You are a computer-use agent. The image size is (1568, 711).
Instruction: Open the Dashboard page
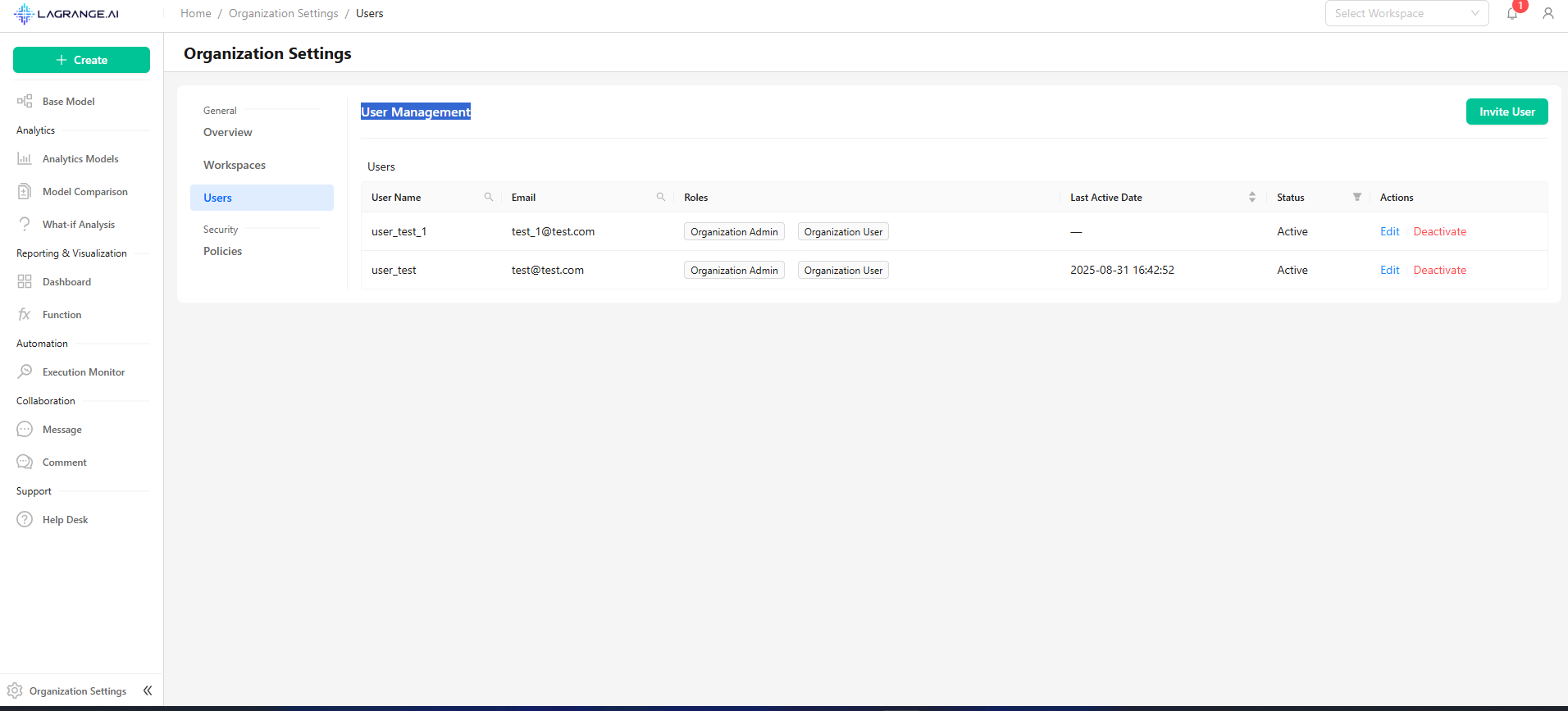click(x=66, y=281)
